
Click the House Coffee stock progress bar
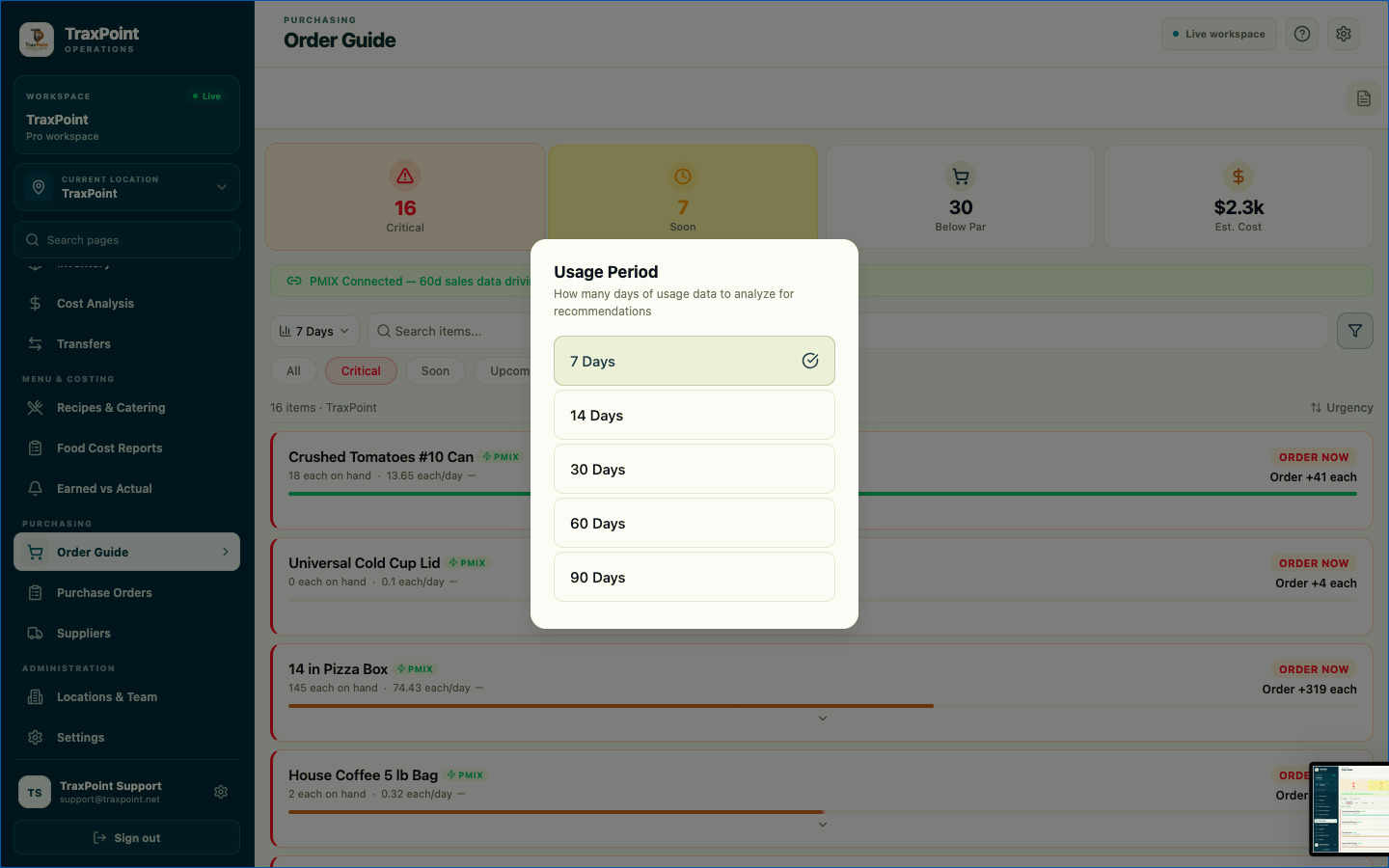[822, 812]
